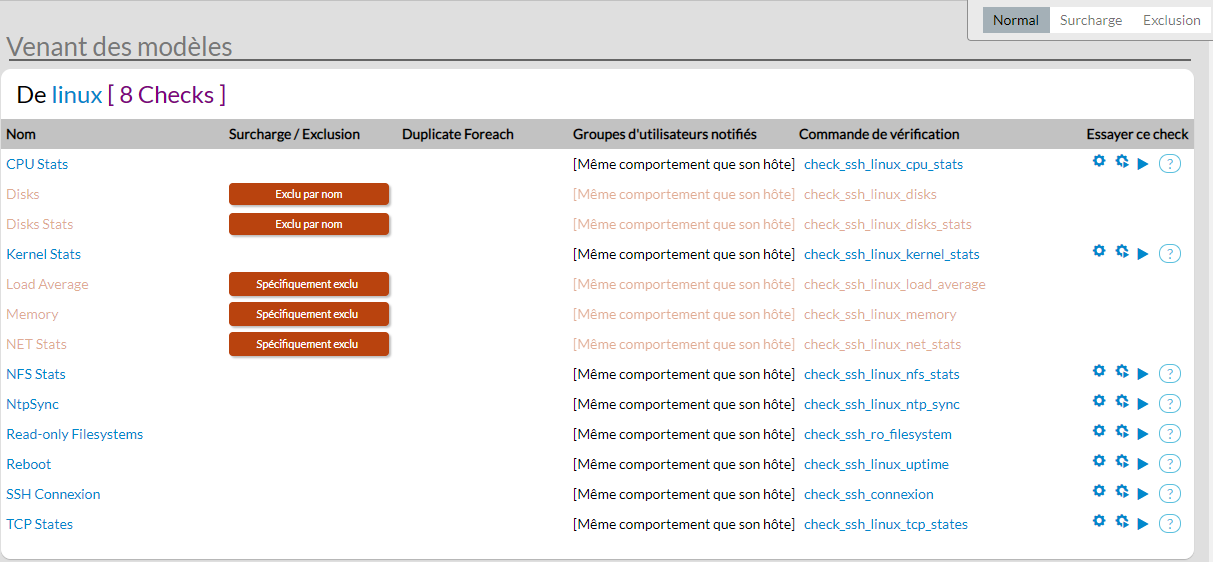Click 'Exclu par nom' button for Disks

coord(308,194)
